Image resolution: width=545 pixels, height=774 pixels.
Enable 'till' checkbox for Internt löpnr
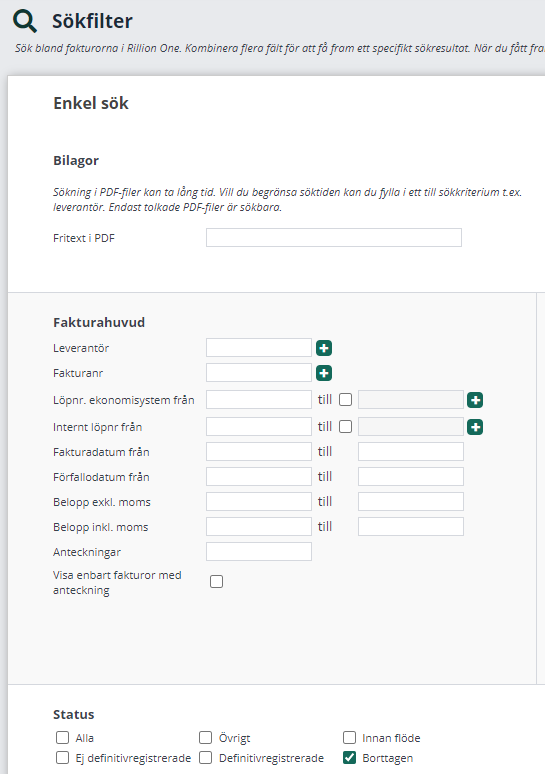coord(346,426)
